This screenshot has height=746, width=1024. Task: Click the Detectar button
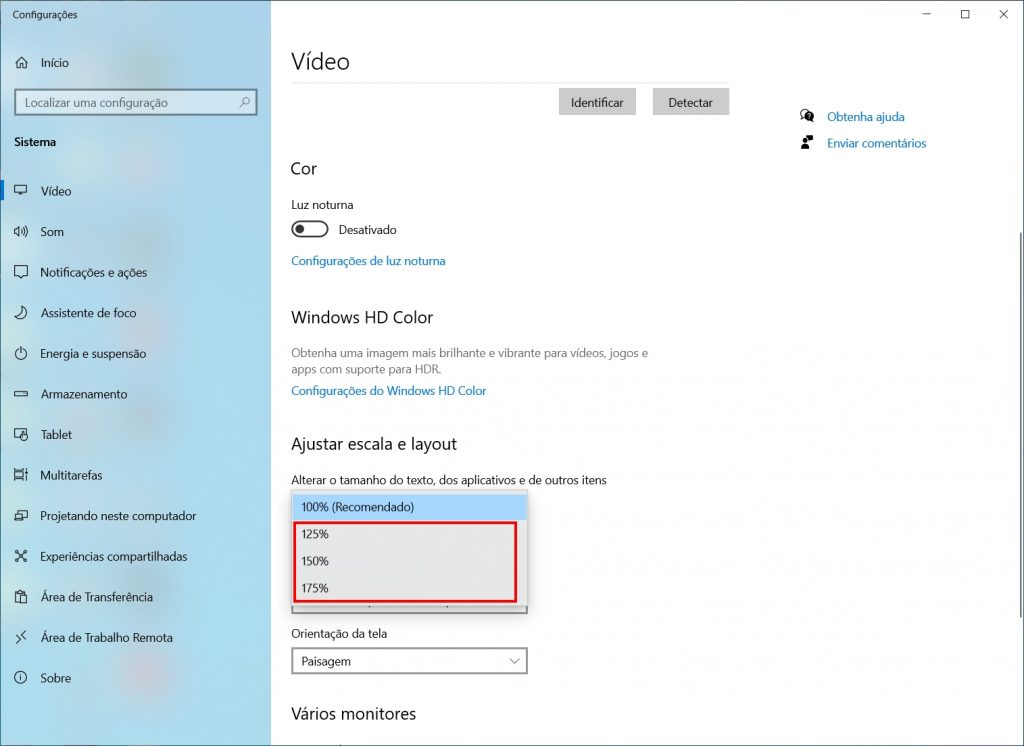[690, 102]
